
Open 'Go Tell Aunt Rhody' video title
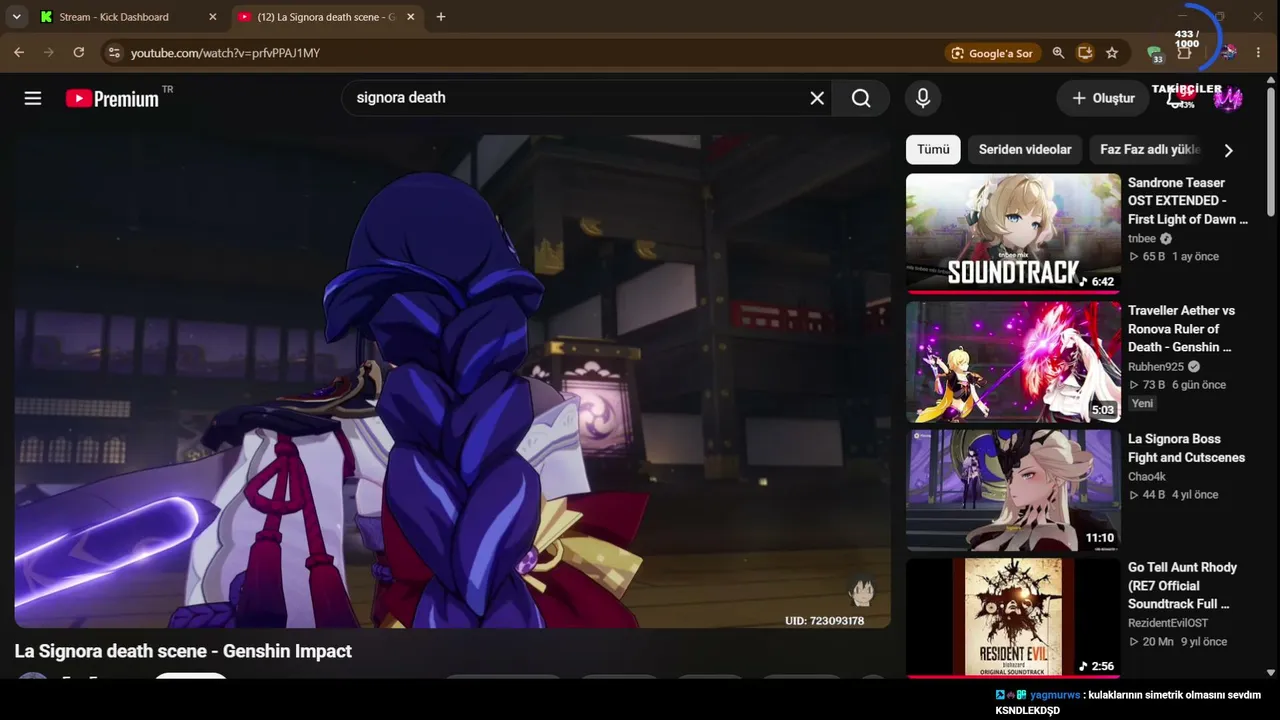coord(1183,585)
